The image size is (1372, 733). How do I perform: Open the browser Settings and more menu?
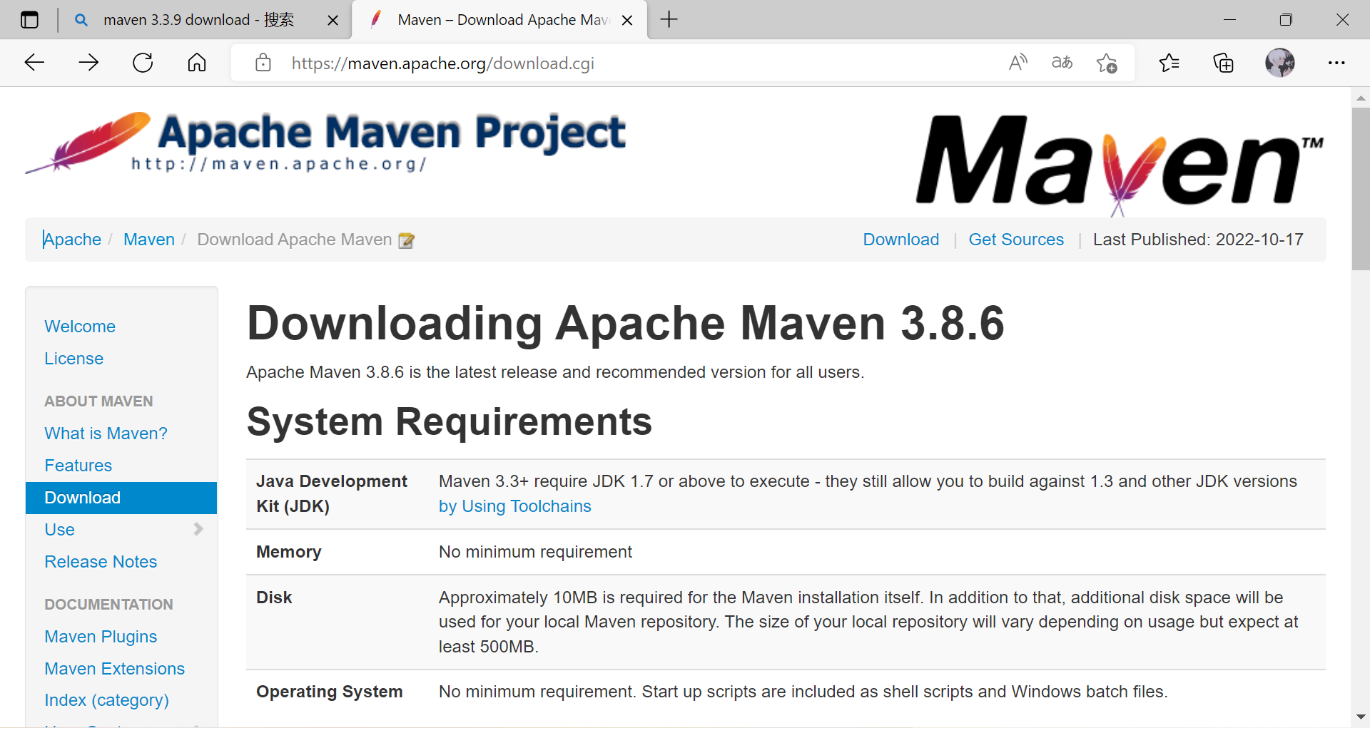(1337, 63)
